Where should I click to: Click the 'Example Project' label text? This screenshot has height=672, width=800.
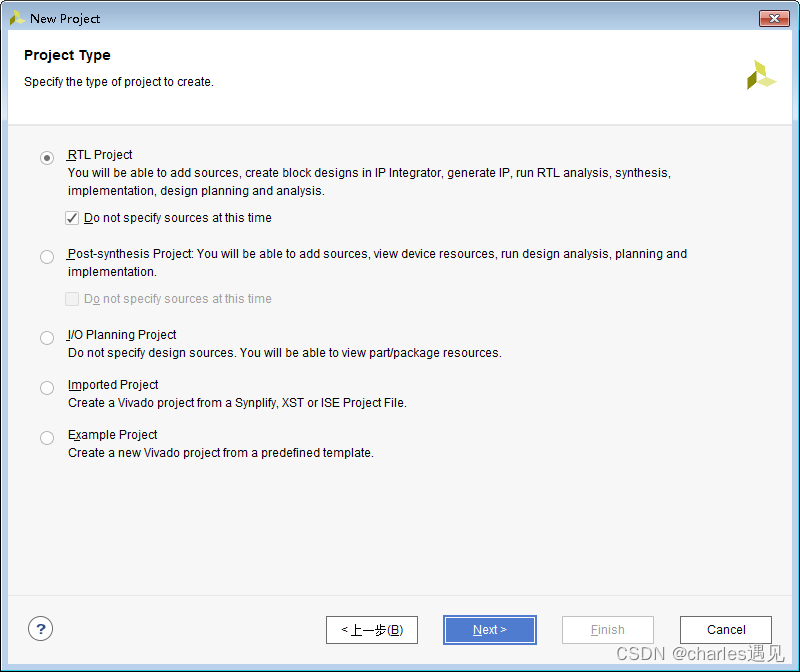click(112, 435)
